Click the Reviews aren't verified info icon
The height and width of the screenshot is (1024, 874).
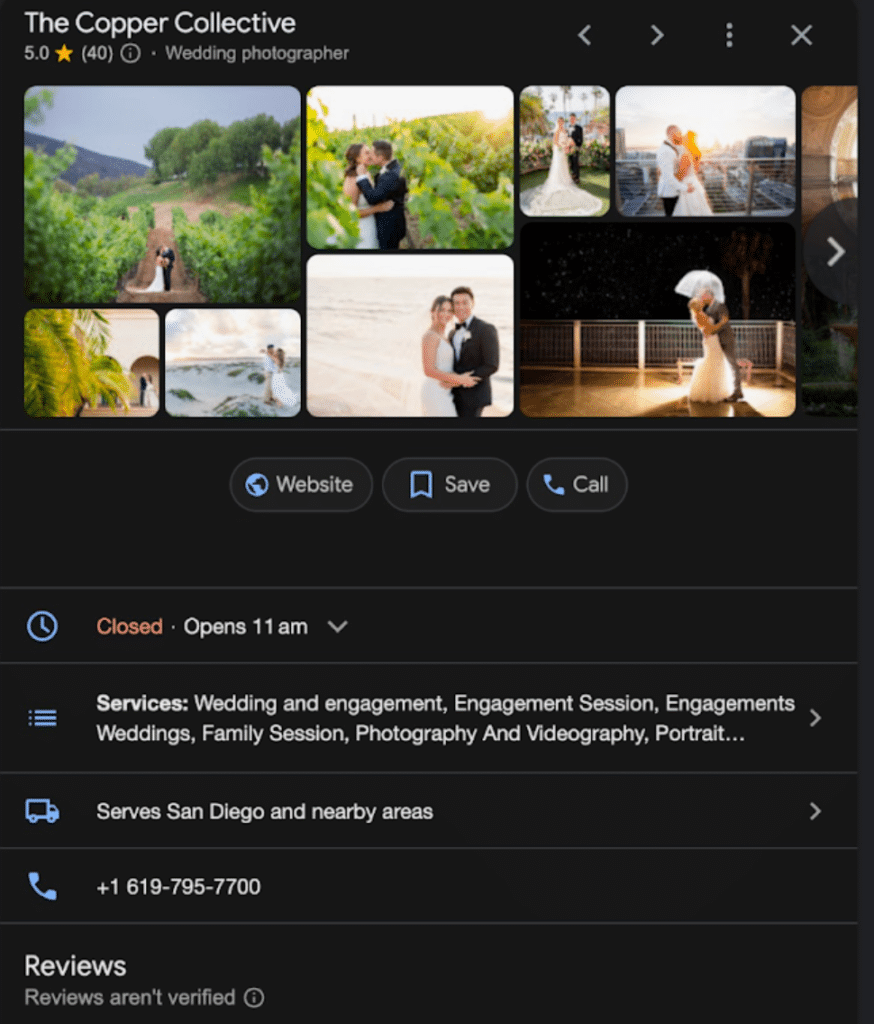254,997
